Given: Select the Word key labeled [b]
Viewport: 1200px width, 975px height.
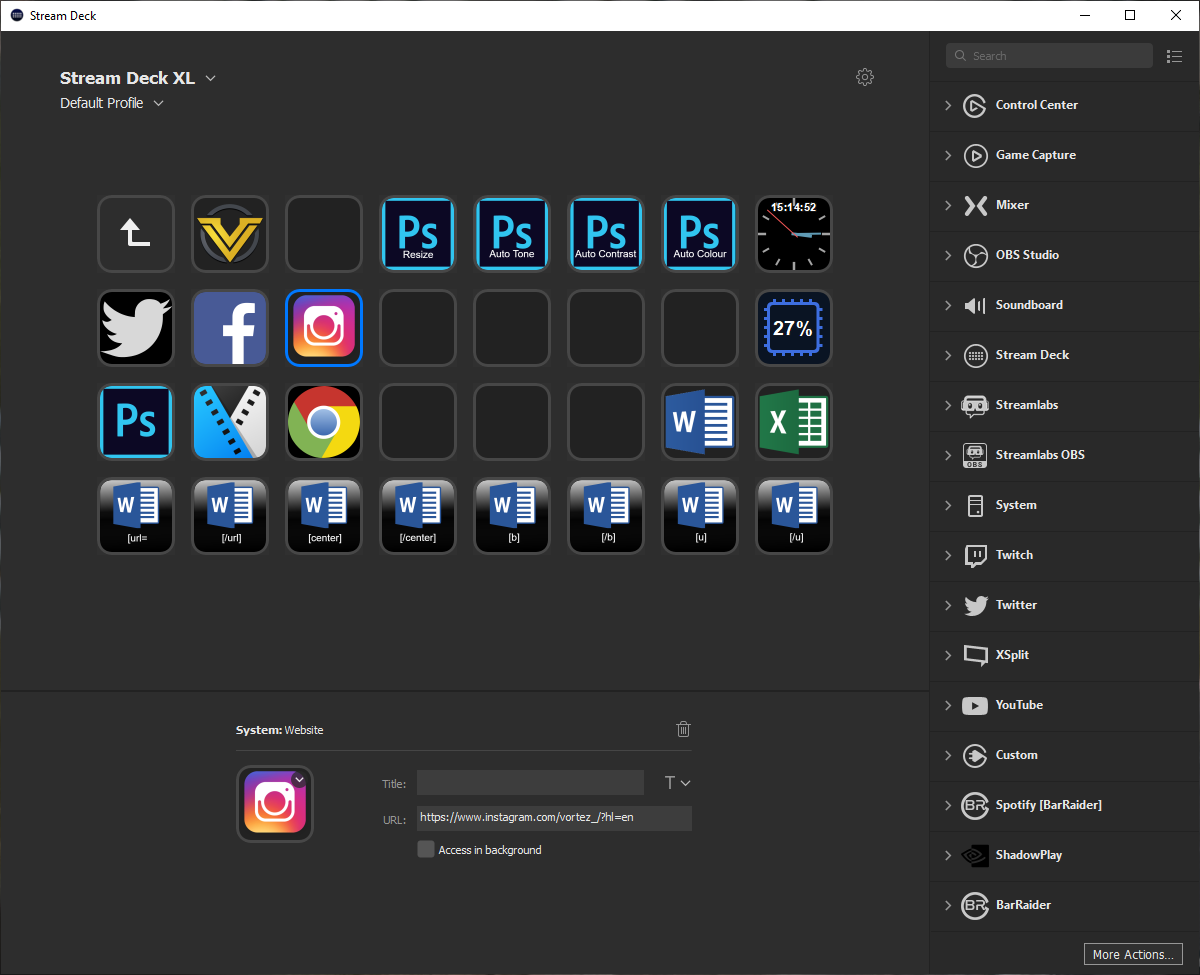Looking at the screenshot, I should (512, 516).
